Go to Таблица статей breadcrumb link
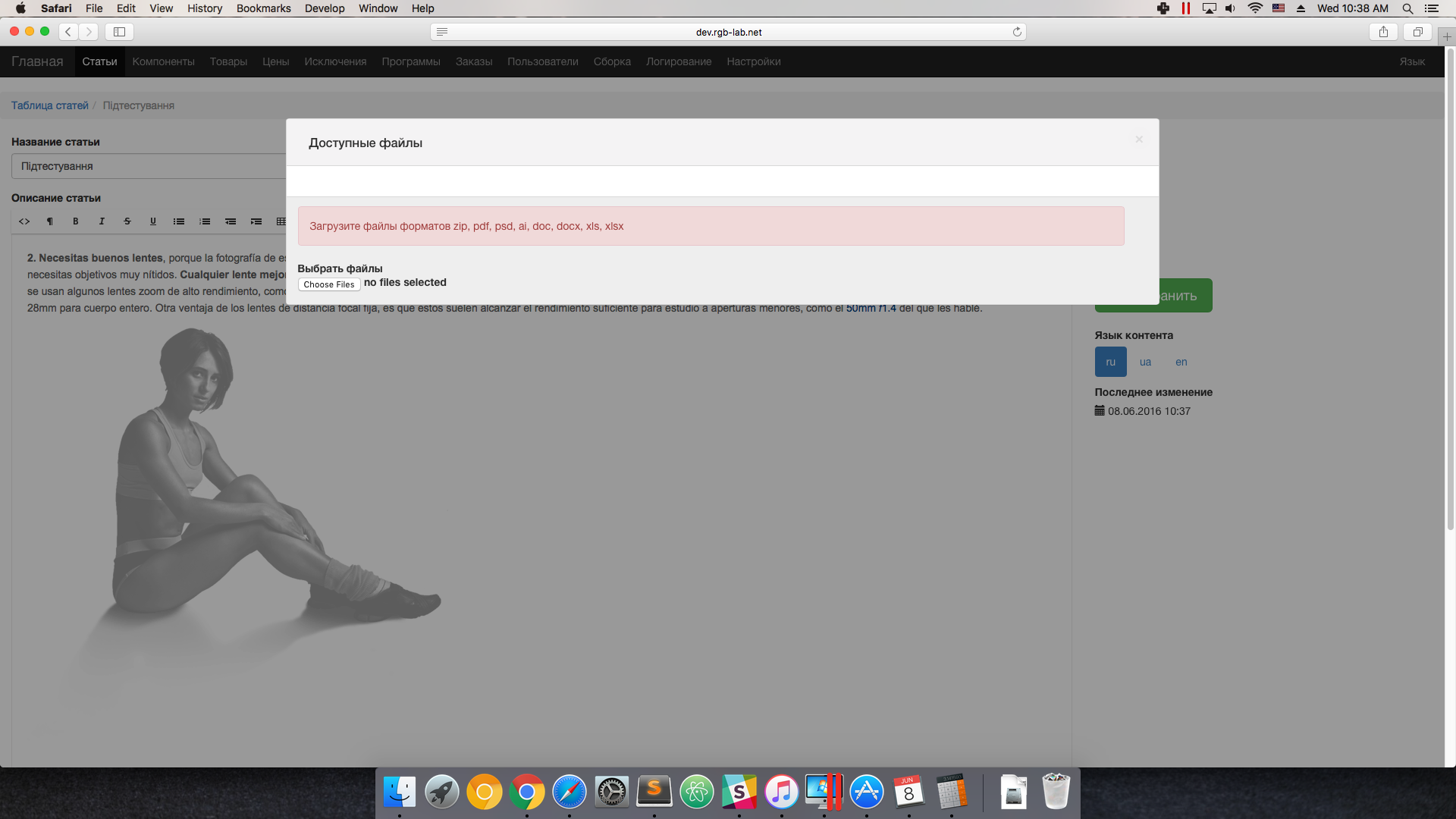 click(49, 105)
